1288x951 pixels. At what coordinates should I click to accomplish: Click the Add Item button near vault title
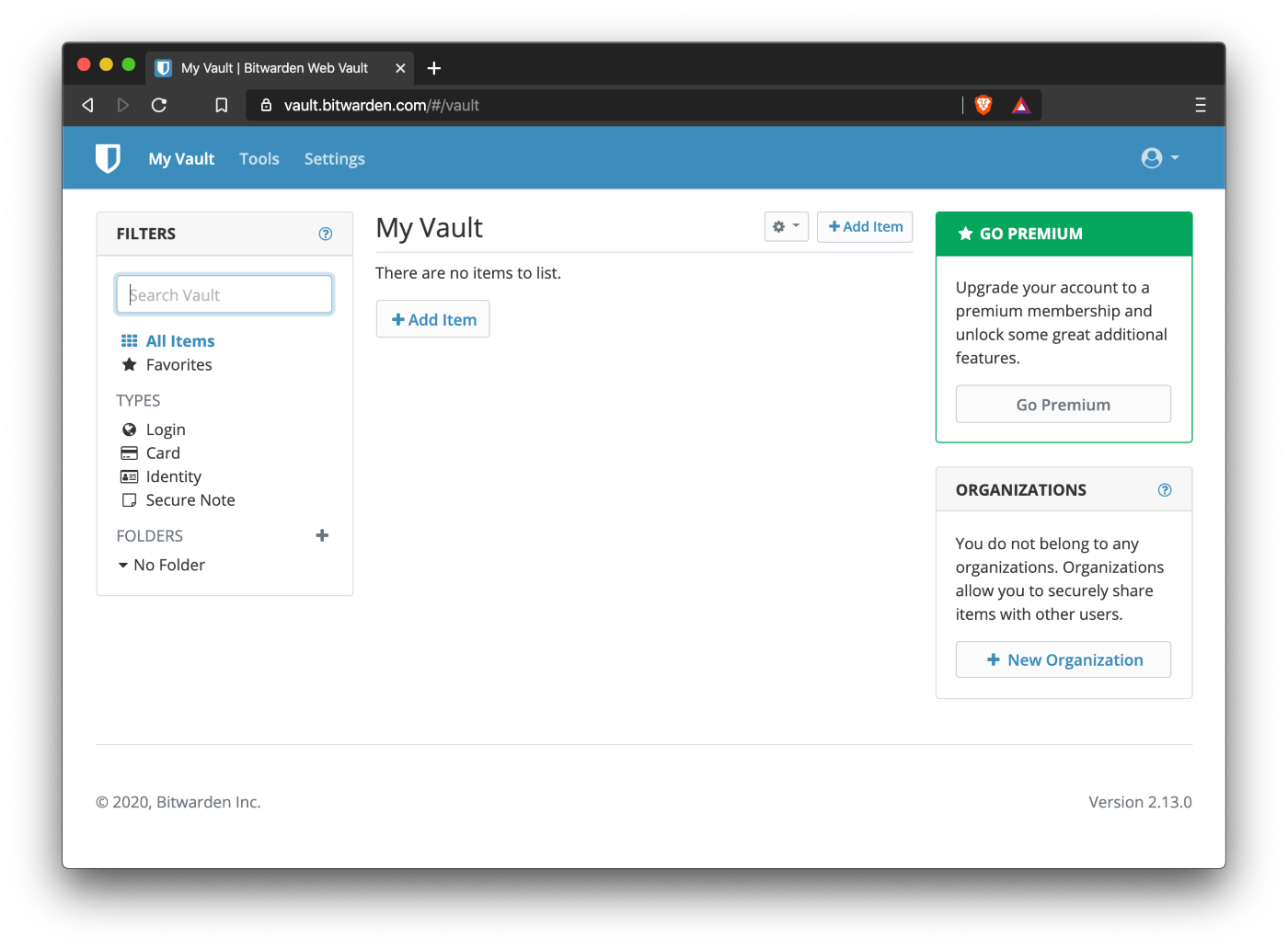(x=865, y=226)
